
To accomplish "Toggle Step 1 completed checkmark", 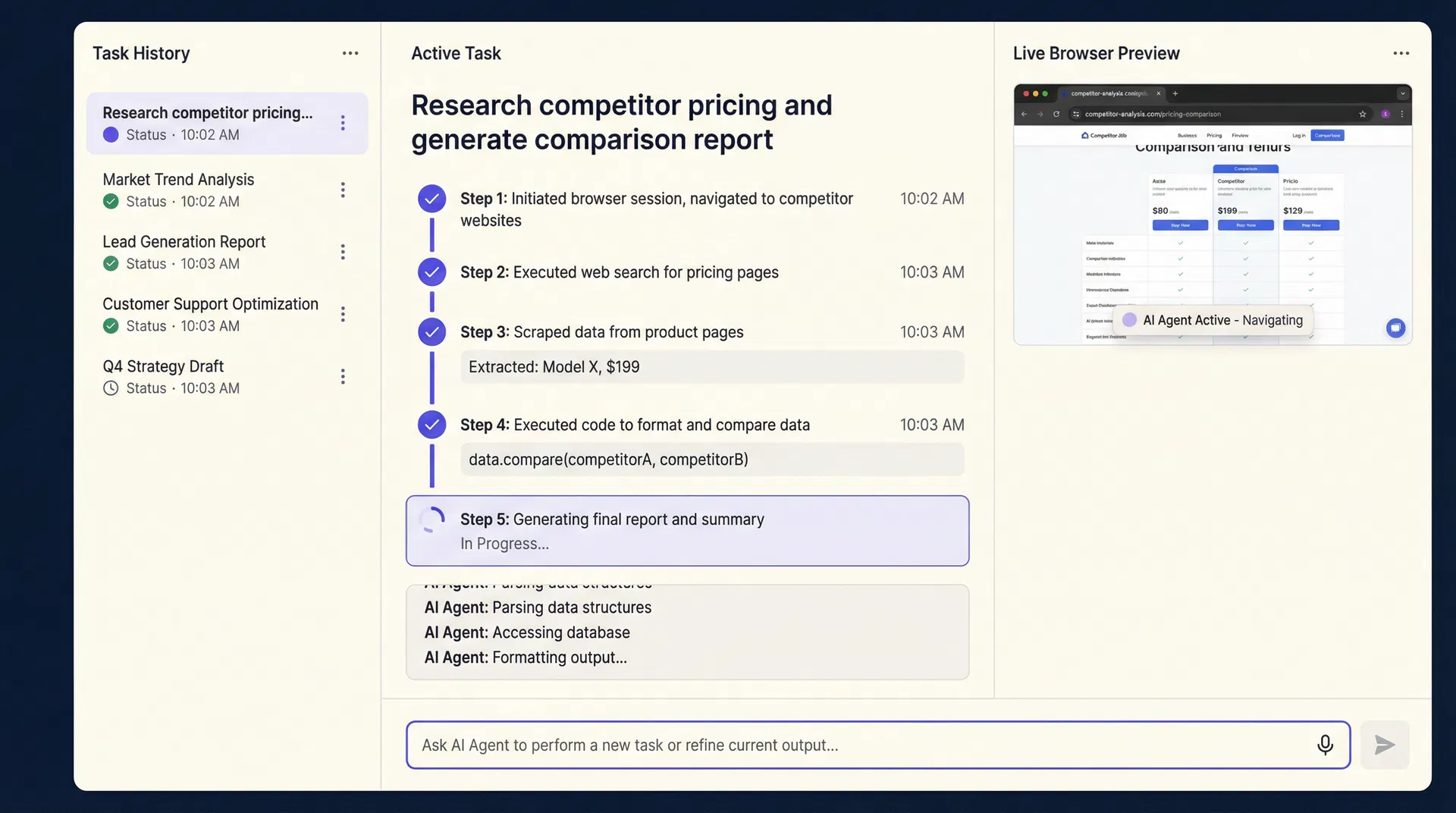I will 431,199.
